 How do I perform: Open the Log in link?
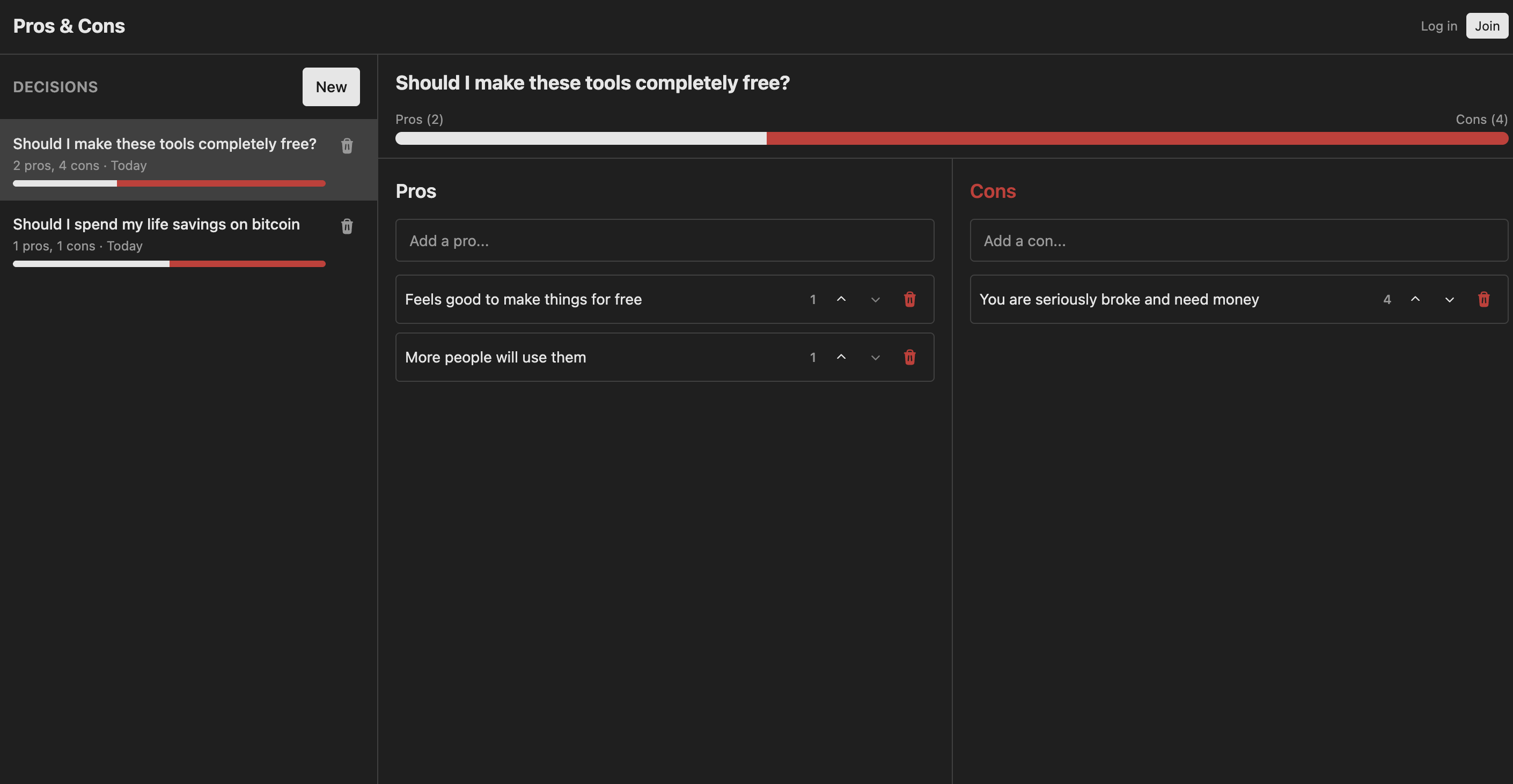click(1438, 26)
